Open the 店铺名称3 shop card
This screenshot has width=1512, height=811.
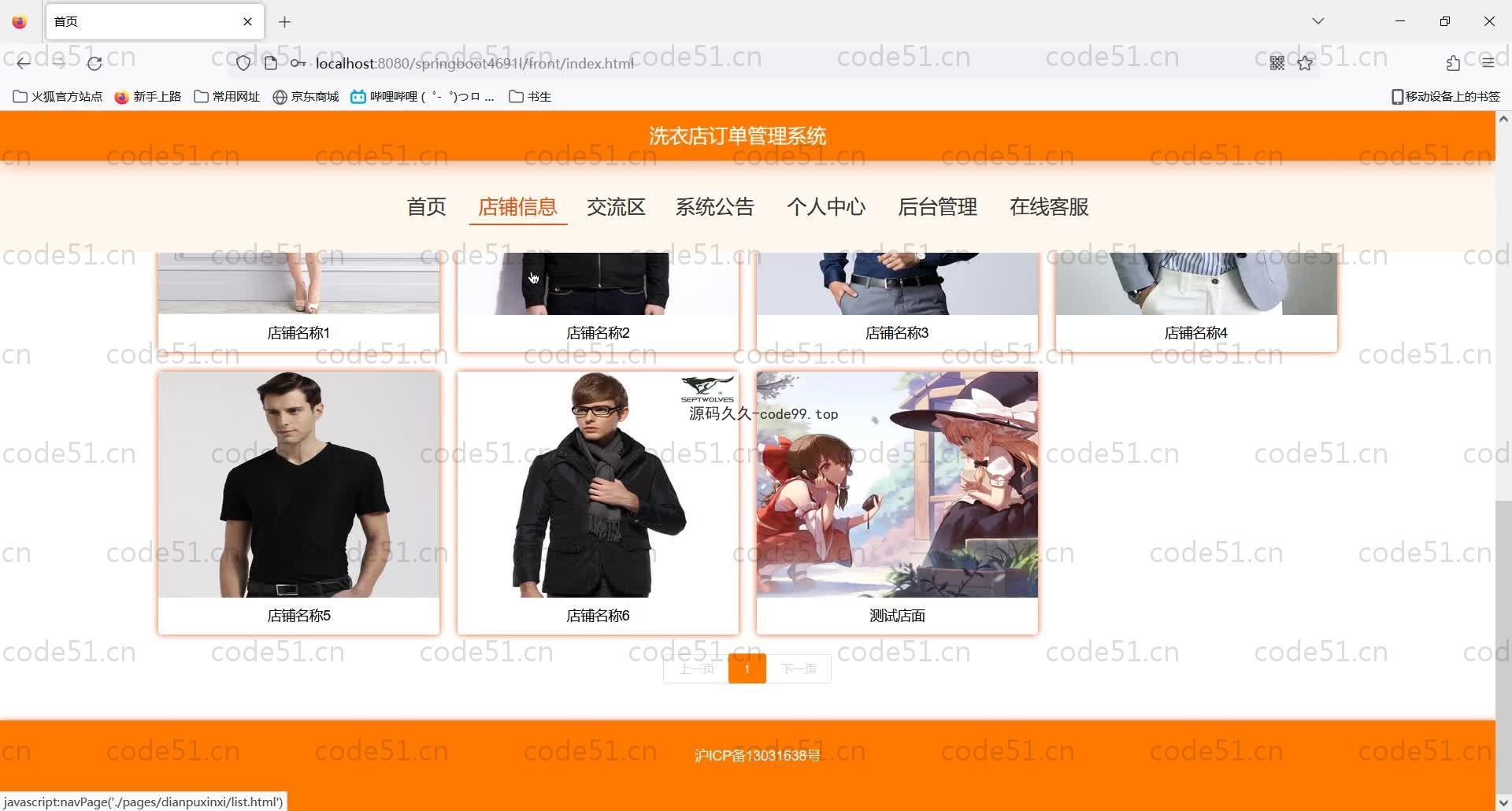(897, 302)
